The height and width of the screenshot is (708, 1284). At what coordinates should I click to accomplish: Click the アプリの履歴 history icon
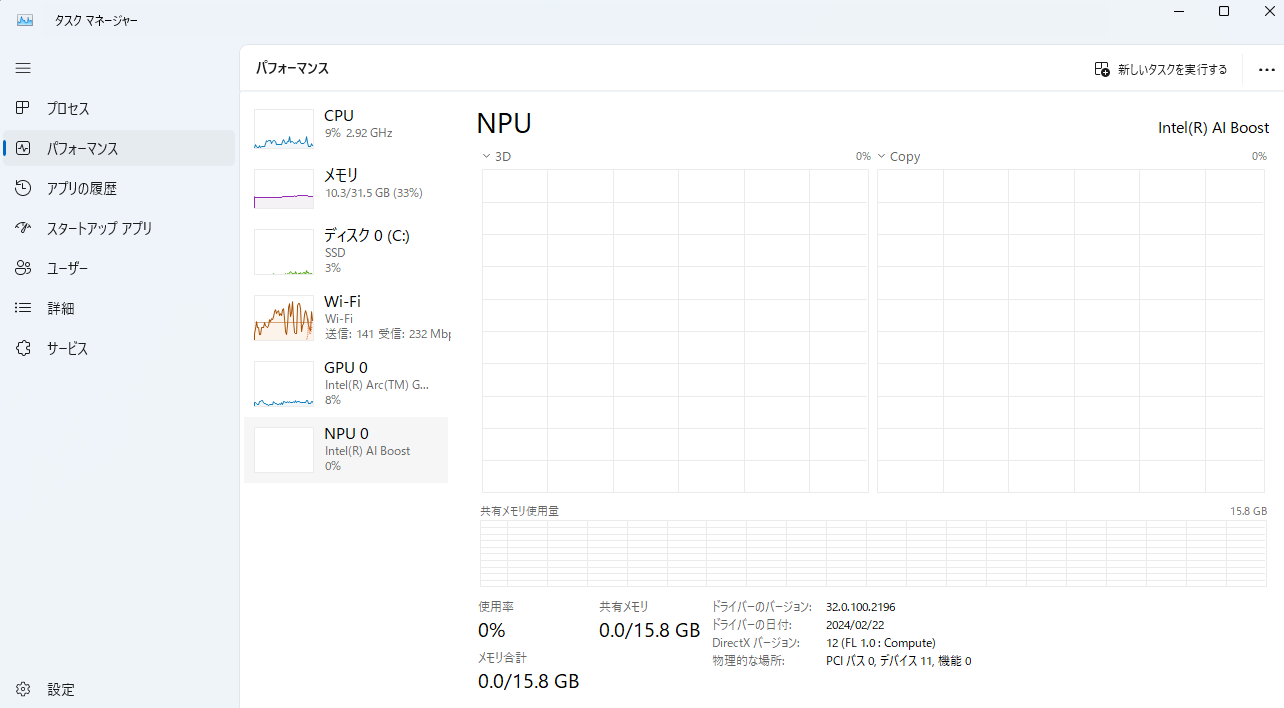coord(23,188)
